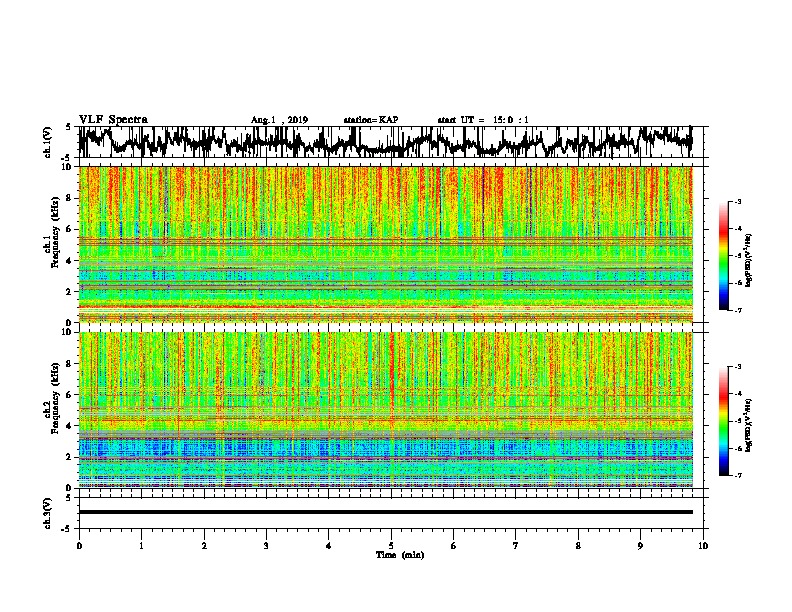The width and height of the screenshot is (792, 612).
Task: Click inside the ch.1 spectrogram panel
Action: click(386, 244)
